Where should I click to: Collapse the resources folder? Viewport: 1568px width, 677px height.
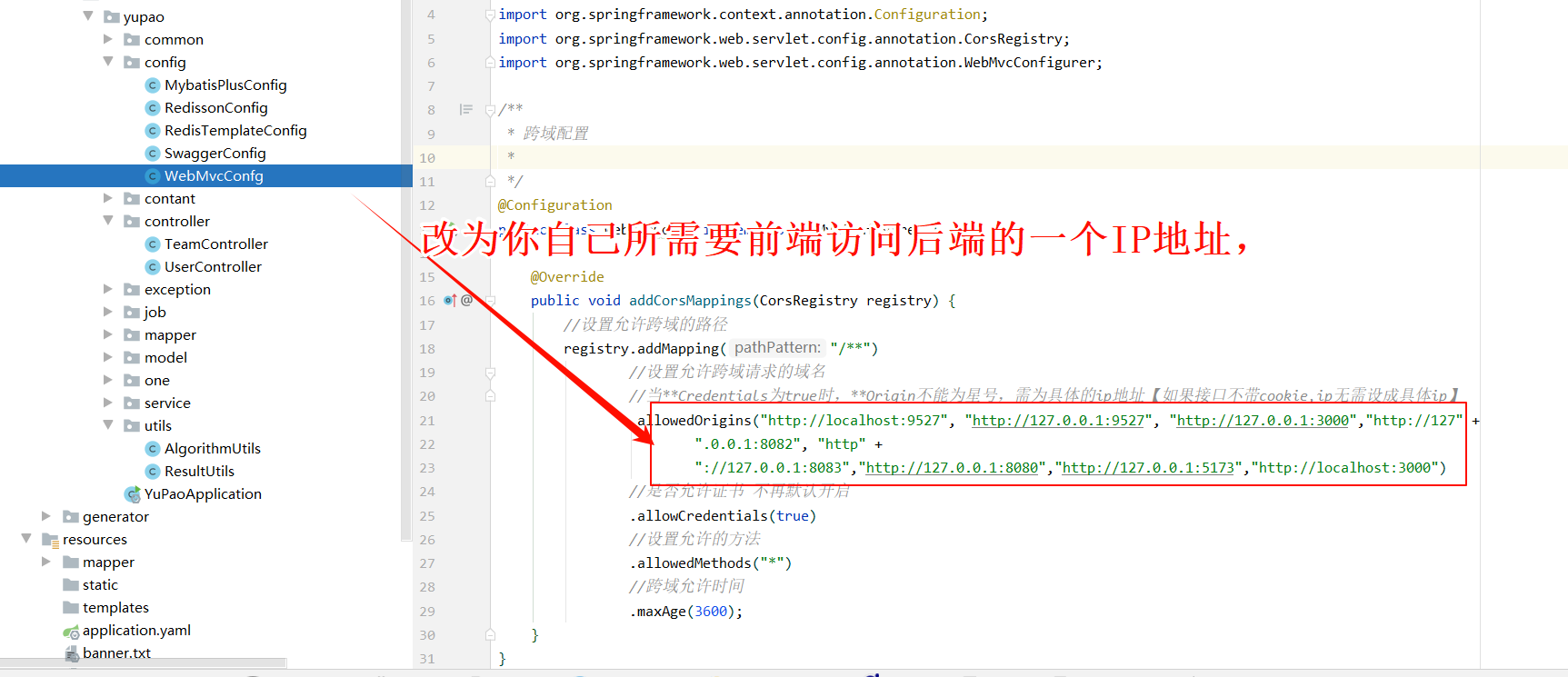click(x=26, y=539)
